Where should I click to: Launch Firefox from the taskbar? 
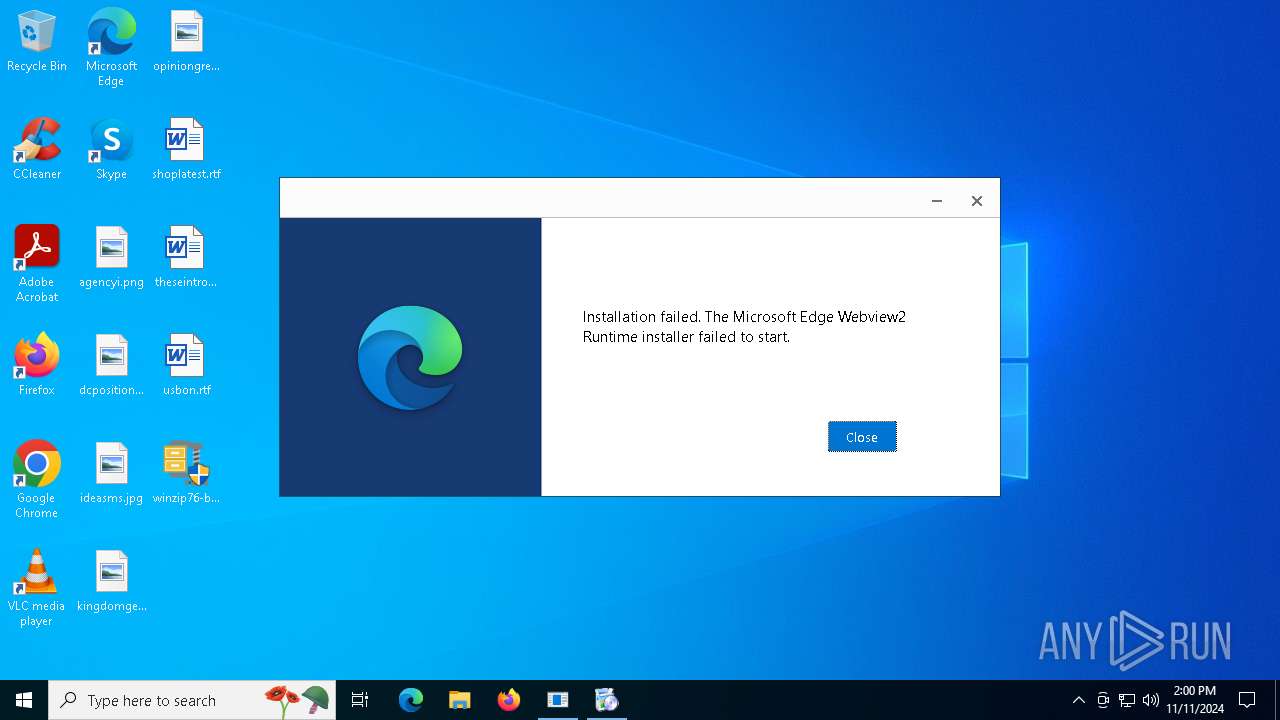pyautogui.click(x=509, y=700)
